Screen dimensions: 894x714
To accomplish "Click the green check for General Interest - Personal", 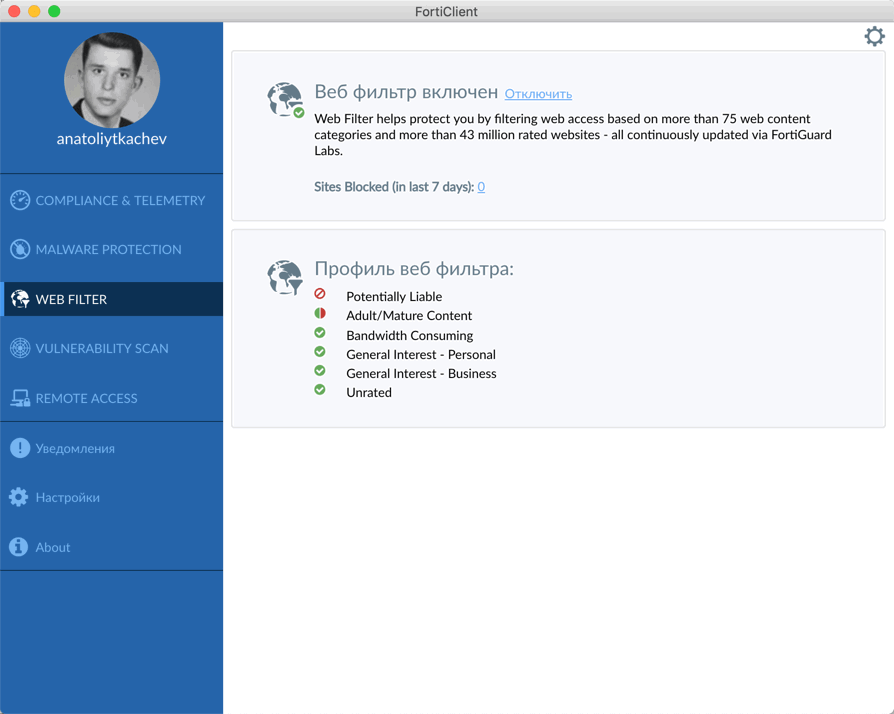I will tap(320, 352).
